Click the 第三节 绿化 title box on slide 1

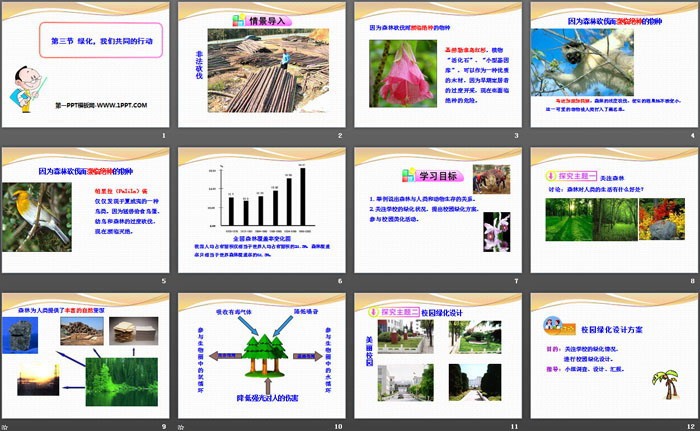[x=99, y=40]
